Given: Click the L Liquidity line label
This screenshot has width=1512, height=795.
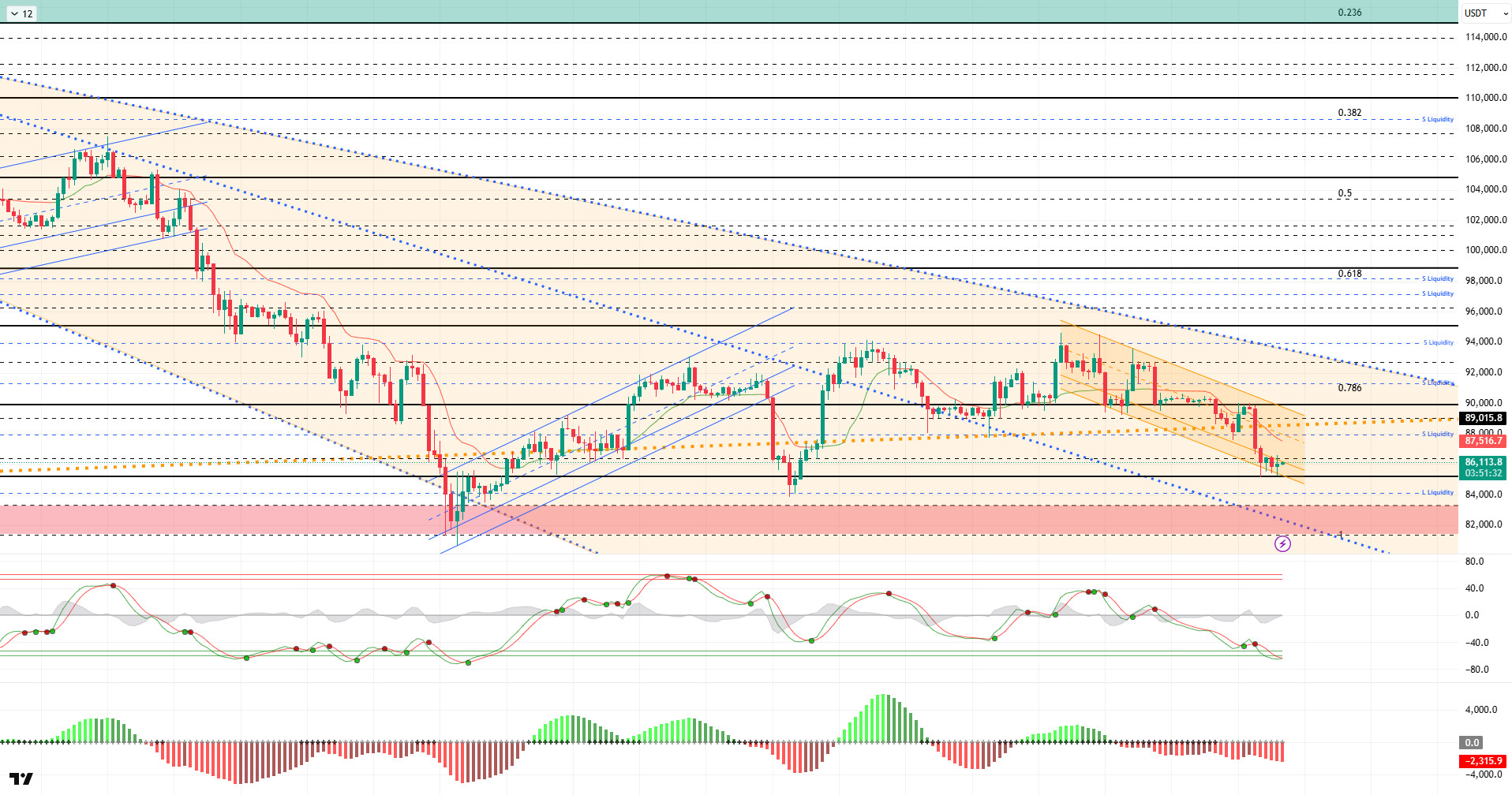Looking at the screenshot, I should point(1437,492).
